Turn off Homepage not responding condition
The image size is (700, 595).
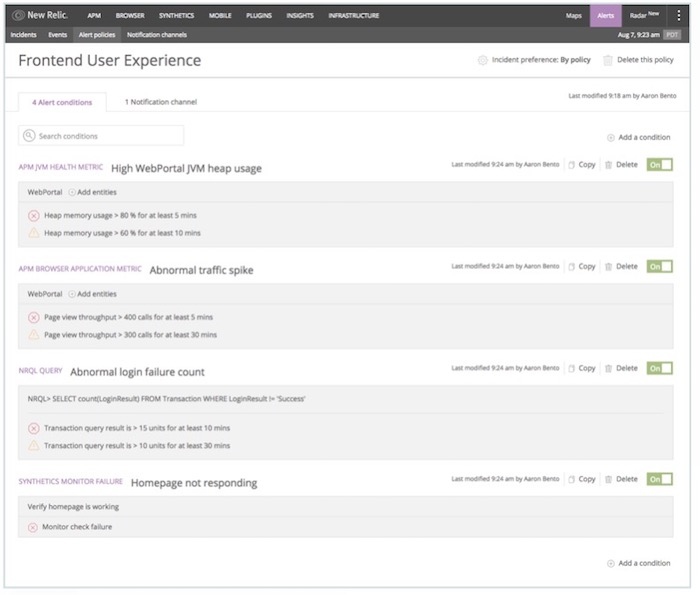(659, 479)
